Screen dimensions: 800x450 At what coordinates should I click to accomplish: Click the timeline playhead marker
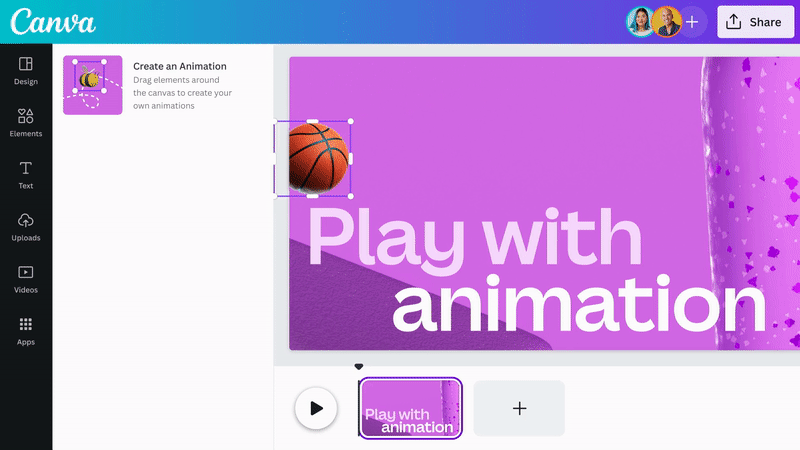click(x=359, y=367)
